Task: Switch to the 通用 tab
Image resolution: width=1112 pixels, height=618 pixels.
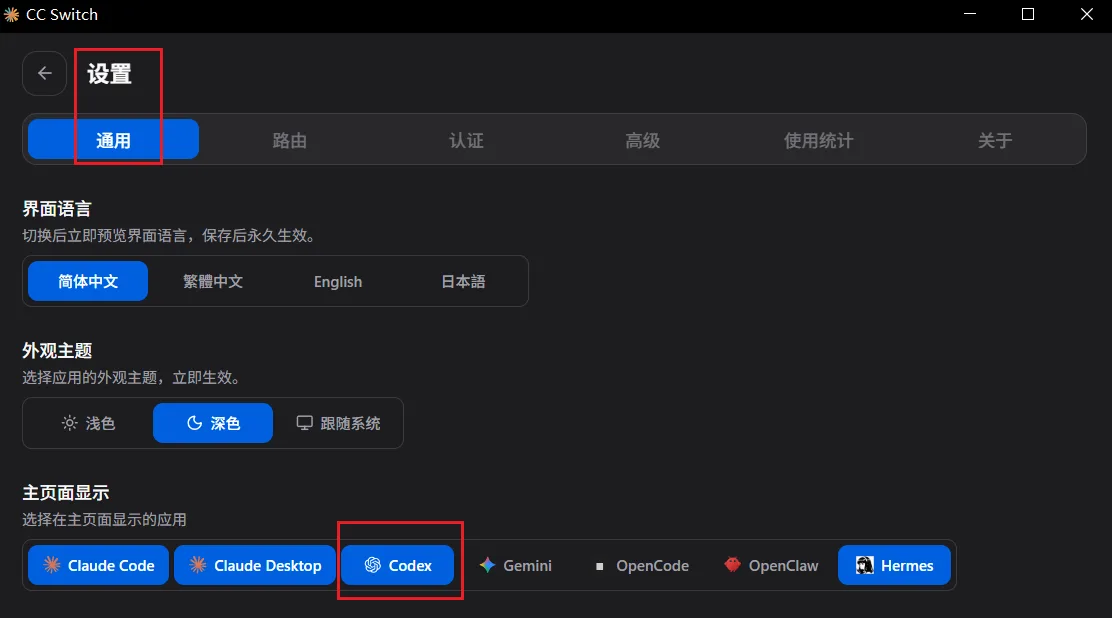Action: click(113, 140)
